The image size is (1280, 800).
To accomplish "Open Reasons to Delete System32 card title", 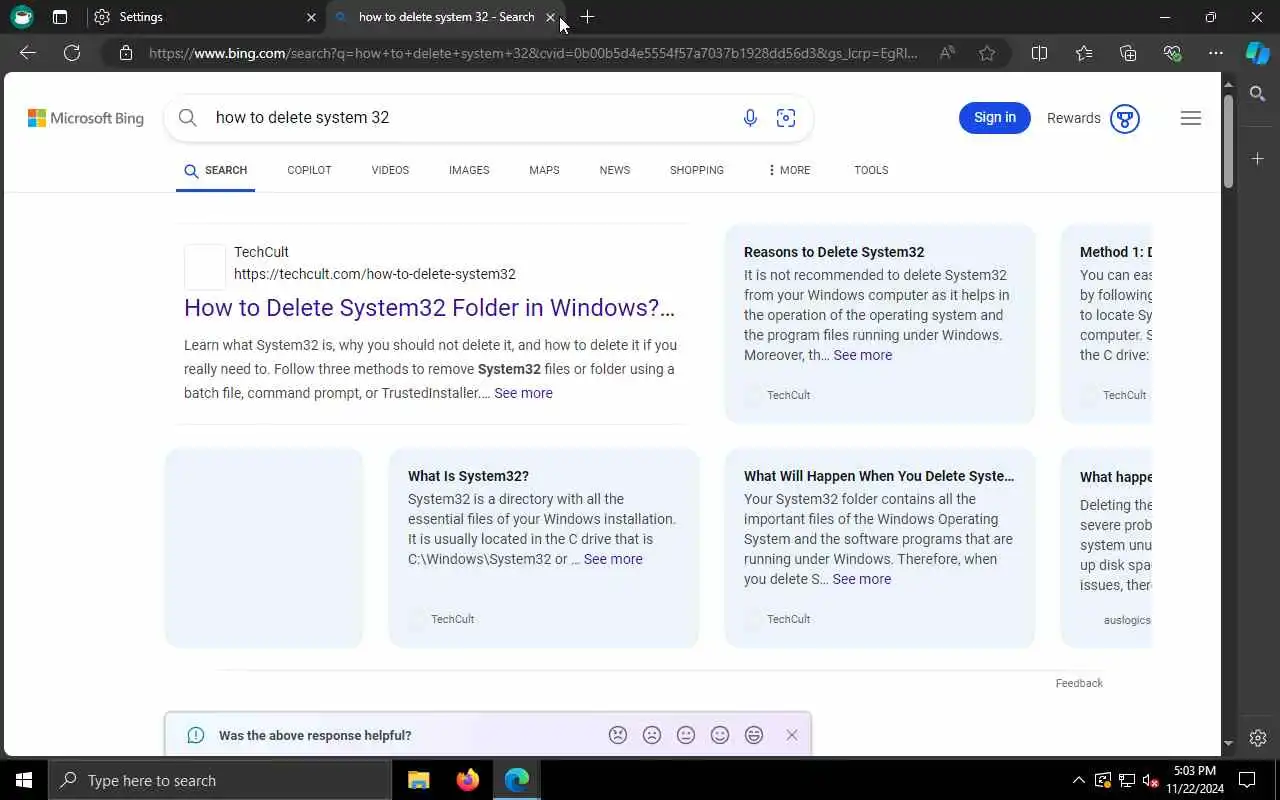I will coord(834,252).
